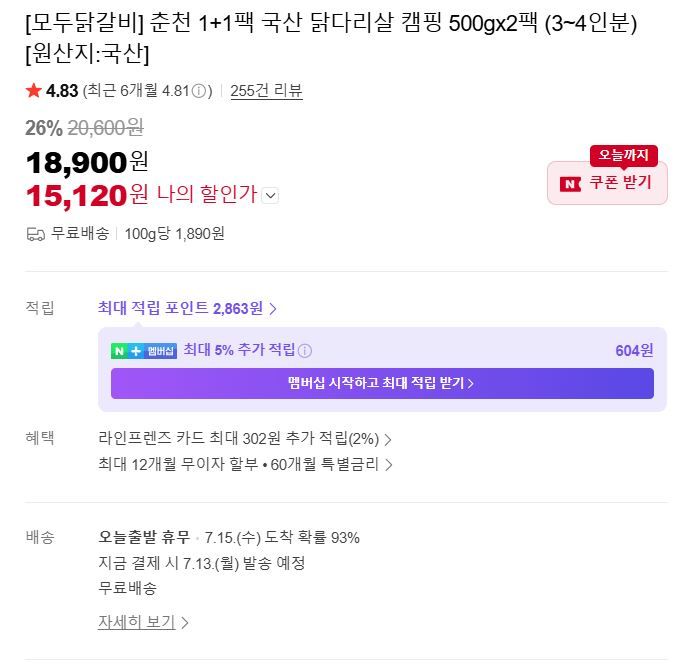Viewport: 691px width, 666px height.
Task: Click the red star rating icon
Action: coord(33,91)
